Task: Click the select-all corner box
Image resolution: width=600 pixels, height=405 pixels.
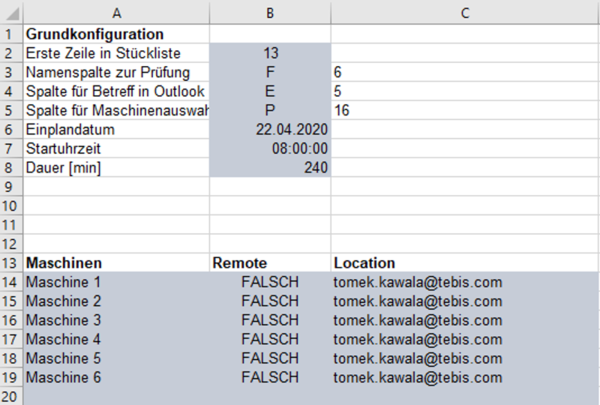Action: 10,12
